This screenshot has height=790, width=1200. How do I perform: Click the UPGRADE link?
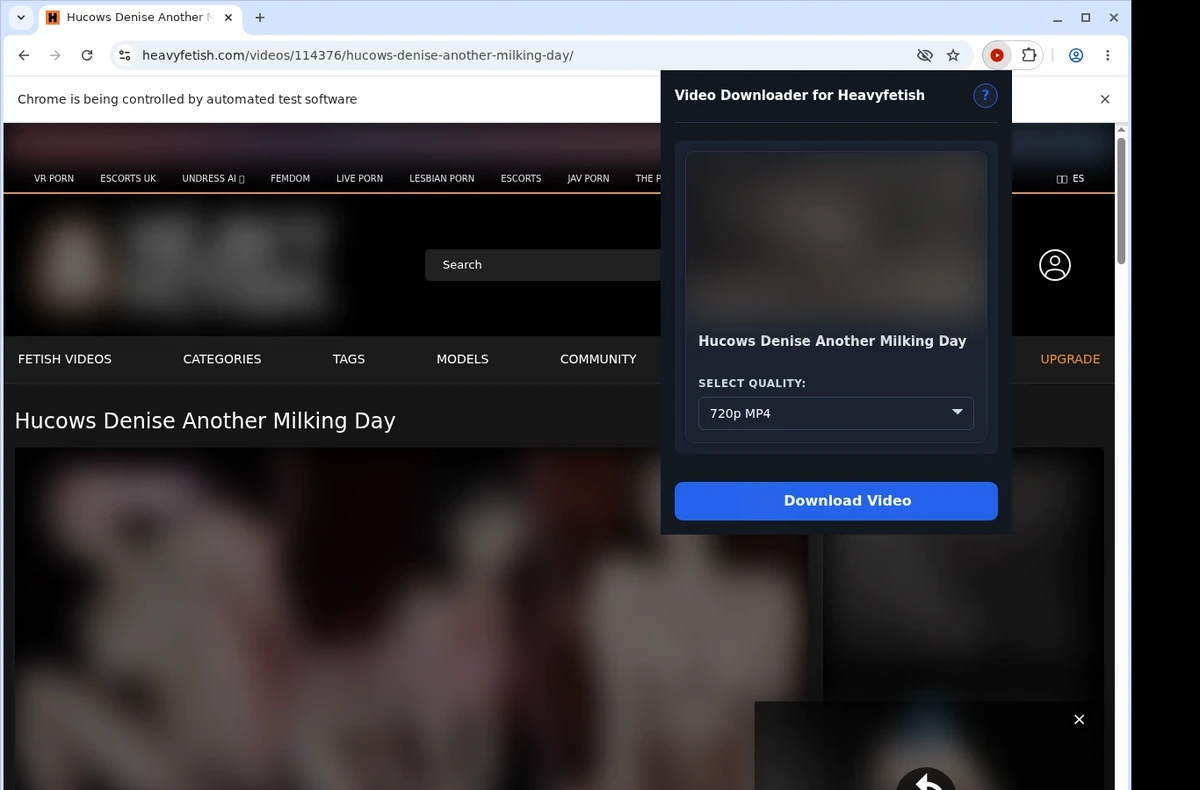1070,359
